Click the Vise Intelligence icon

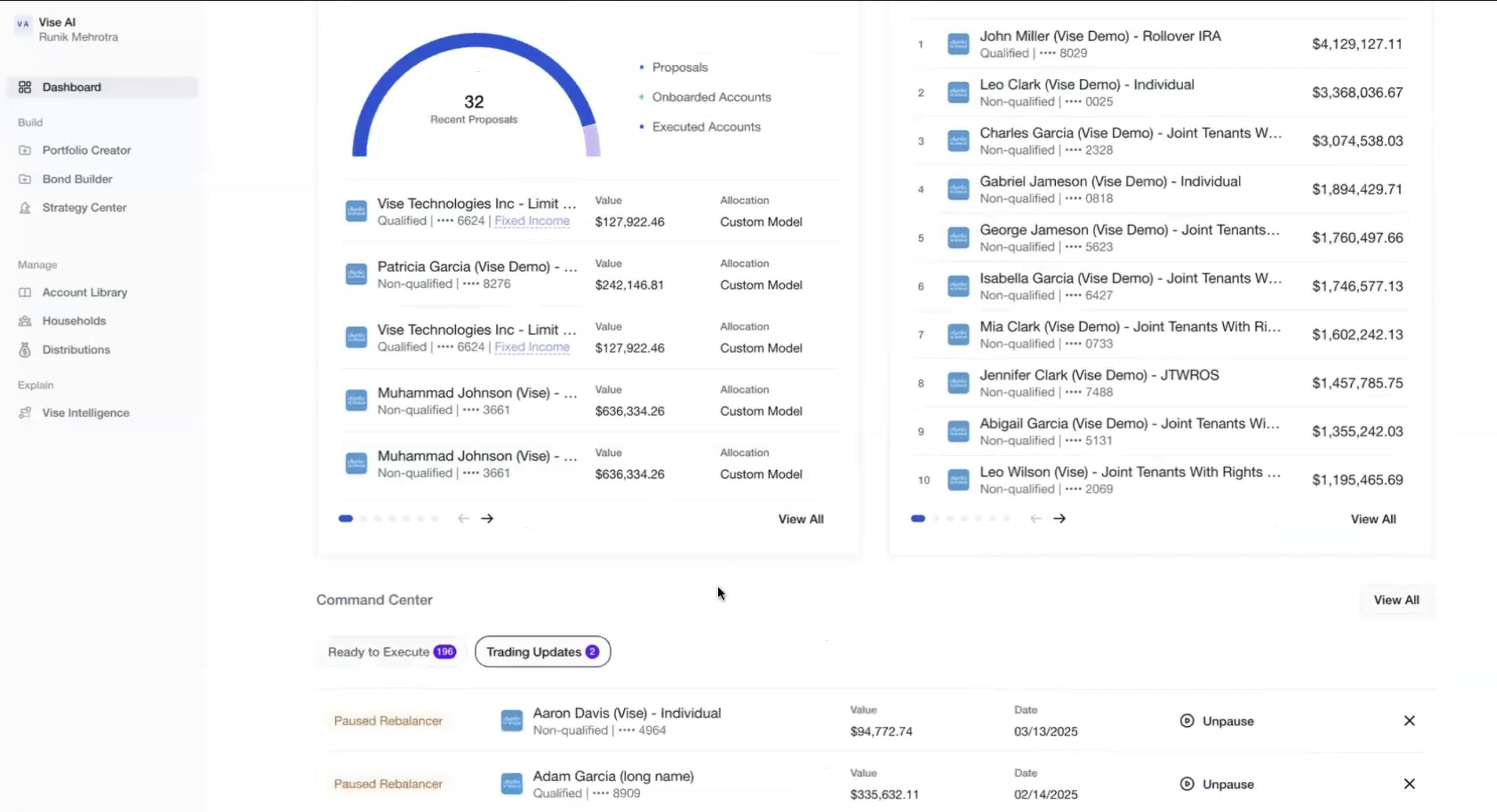(x=24, y=413)
